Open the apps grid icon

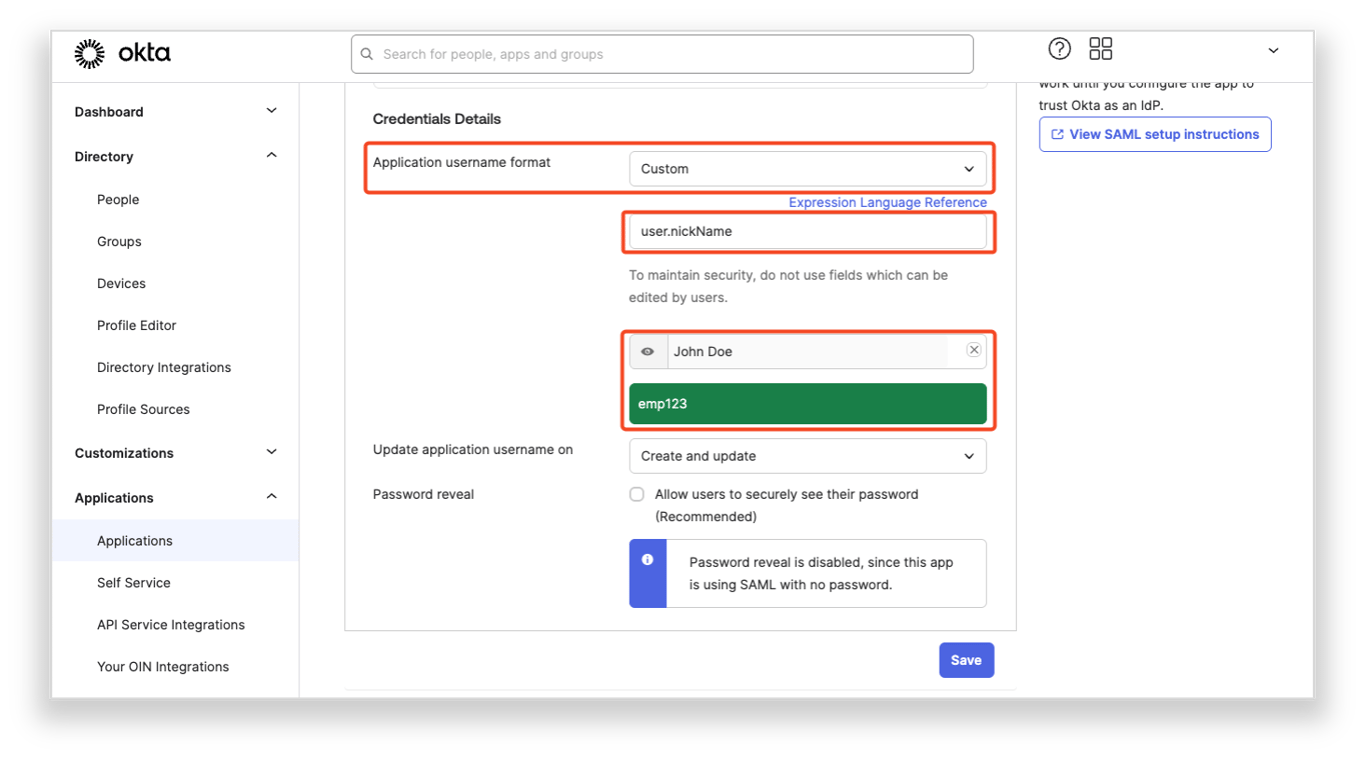[x=1101, y=49]
